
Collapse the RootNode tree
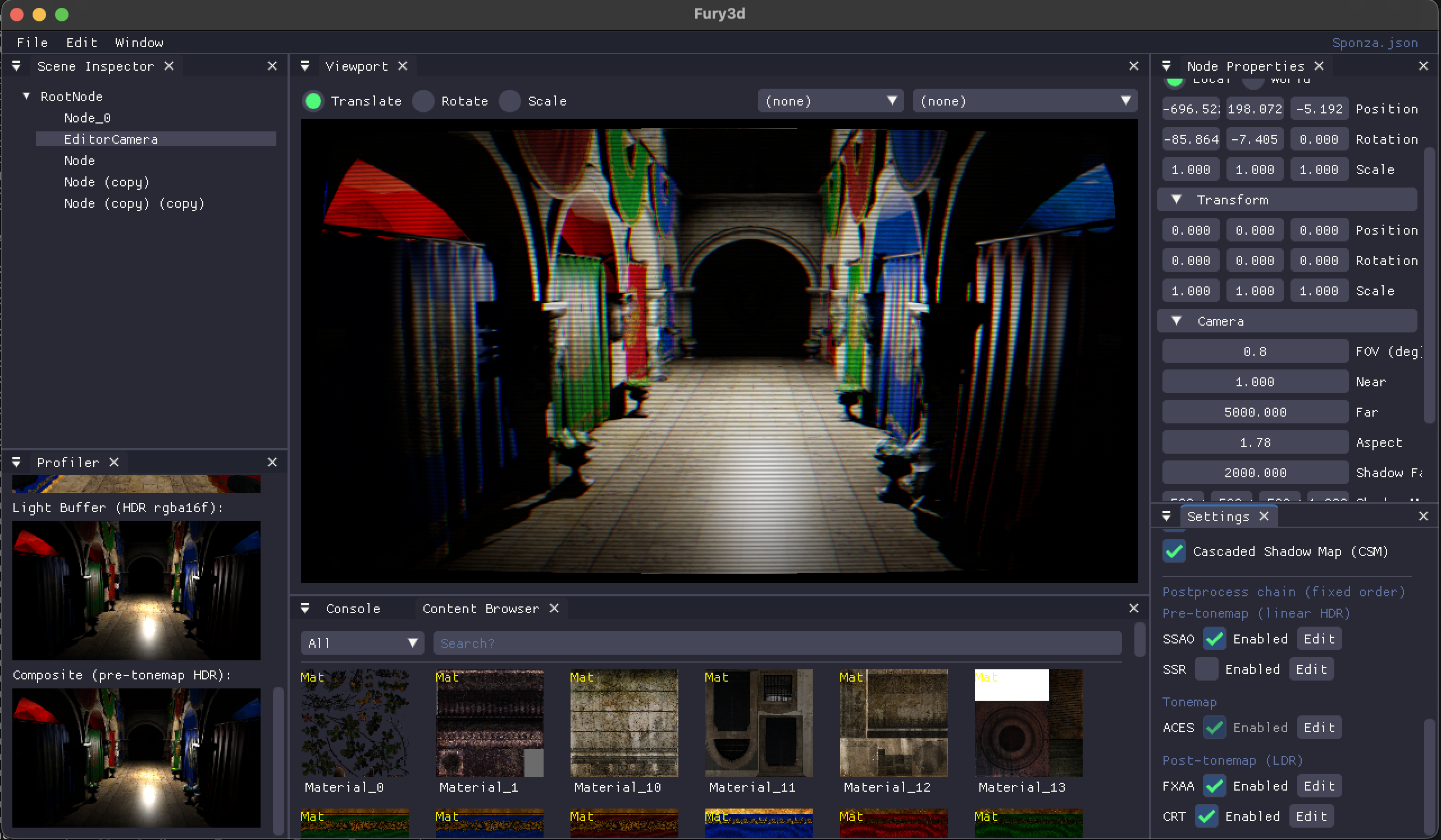point(26,97)
